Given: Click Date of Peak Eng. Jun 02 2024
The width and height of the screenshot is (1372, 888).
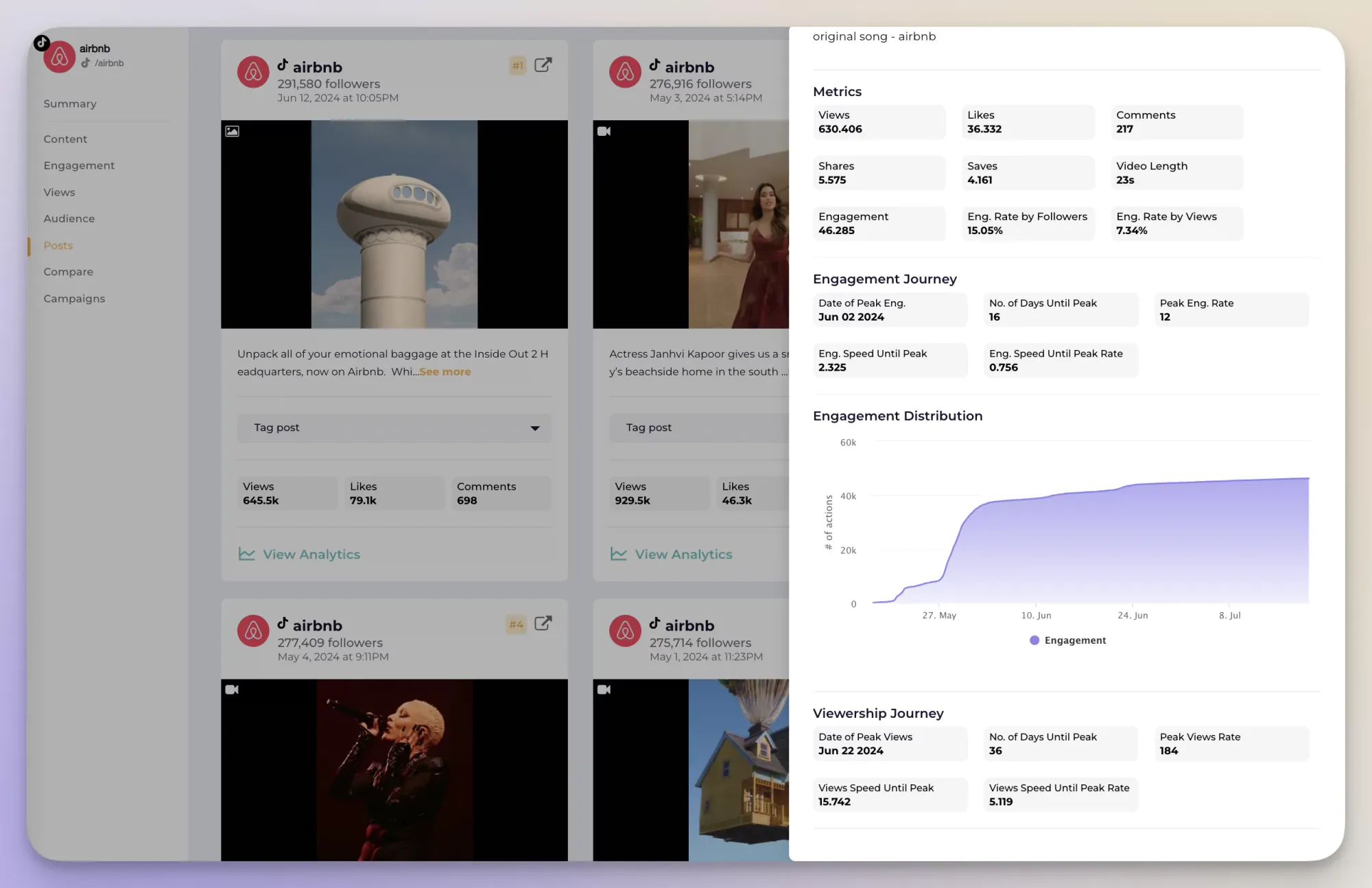Looking at the screenshot, I should coord(890,310).
